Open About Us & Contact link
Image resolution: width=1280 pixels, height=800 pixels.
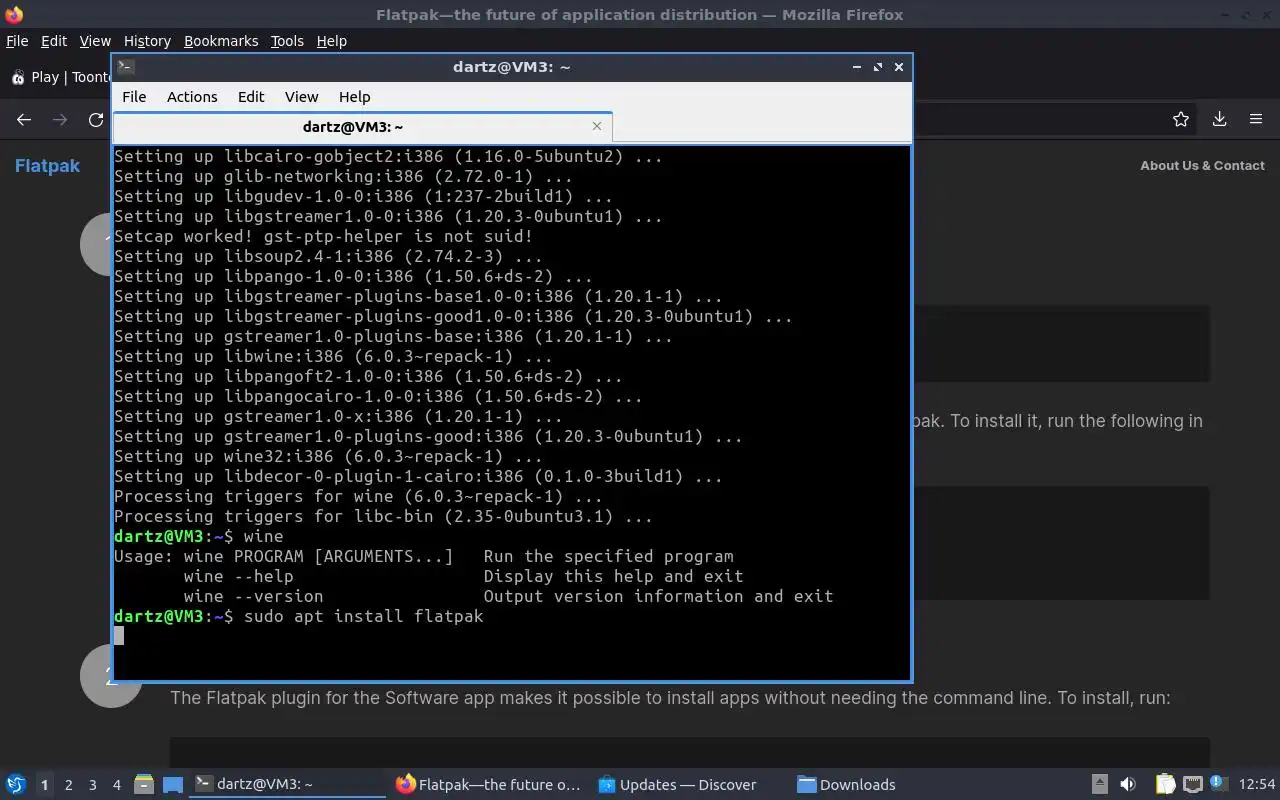pyautogui.click(x=1202, y=166)
